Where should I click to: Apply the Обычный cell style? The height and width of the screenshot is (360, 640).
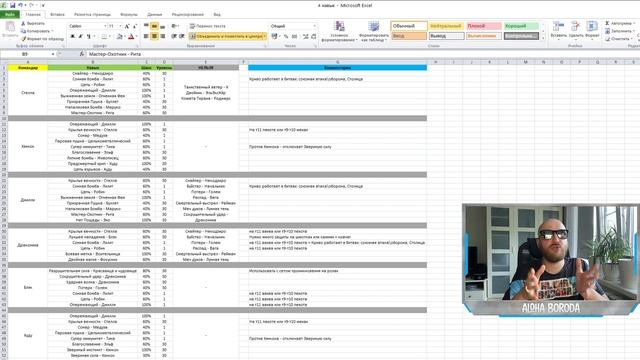point(409,26)
